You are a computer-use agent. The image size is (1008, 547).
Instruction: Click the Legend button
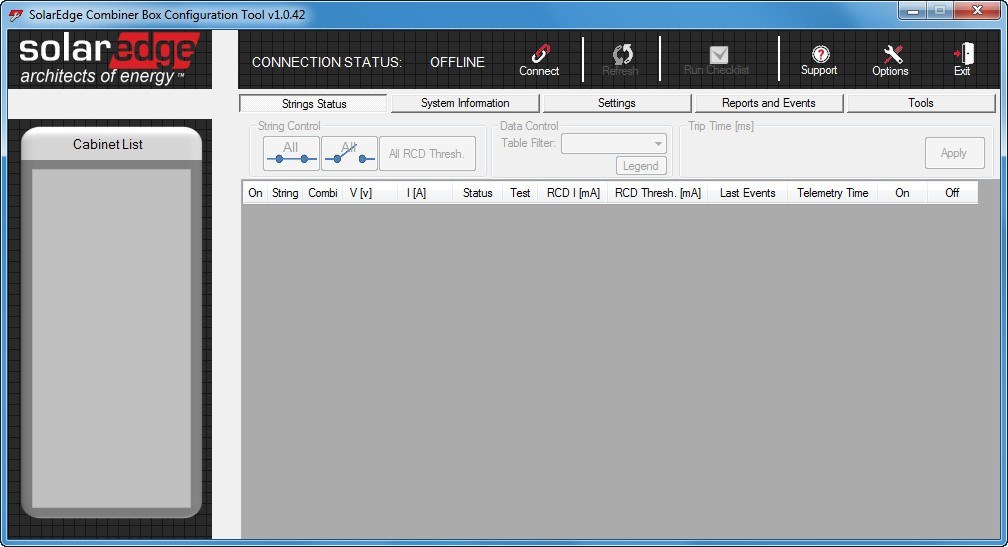coord(641,166)
